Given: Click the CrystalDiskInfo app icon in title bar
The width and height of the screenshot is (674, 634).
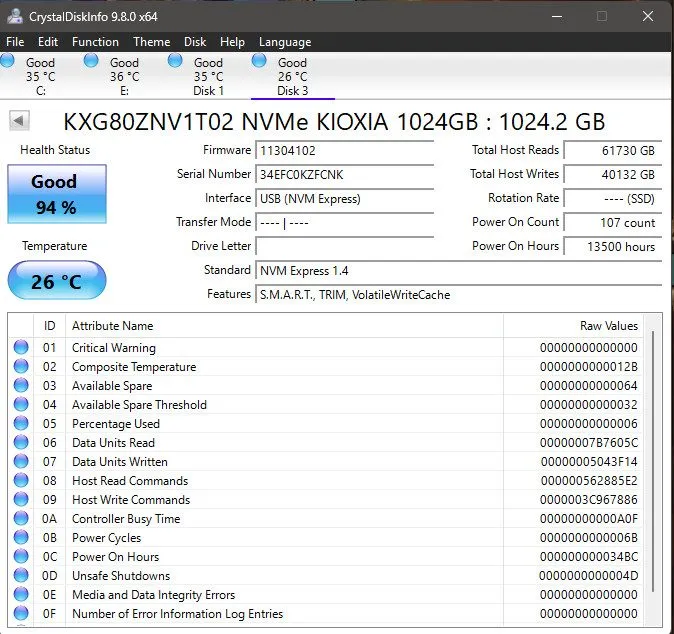Looking at the screenshot, I should [x=15, y=16].
